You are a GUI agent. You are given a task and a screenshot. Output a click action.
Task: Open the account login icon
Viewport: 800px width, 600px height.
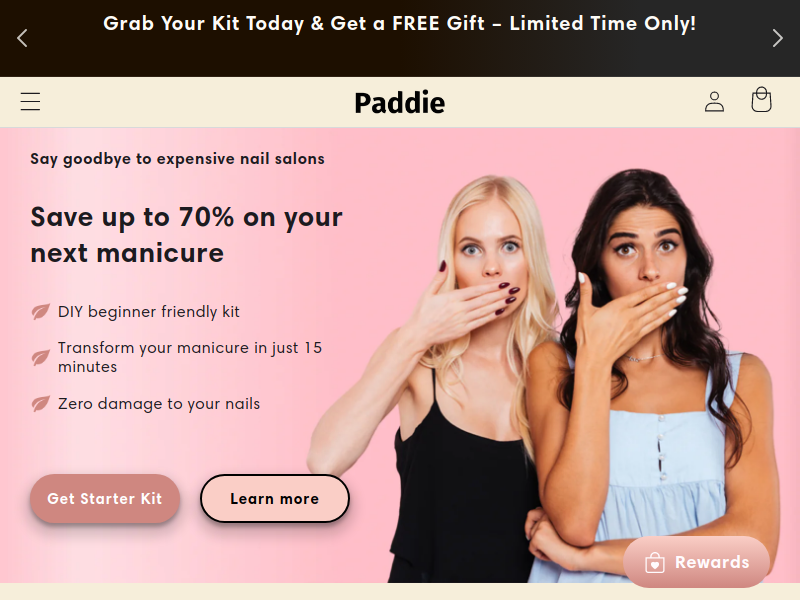pyautogui.click(x=714, y=102)
